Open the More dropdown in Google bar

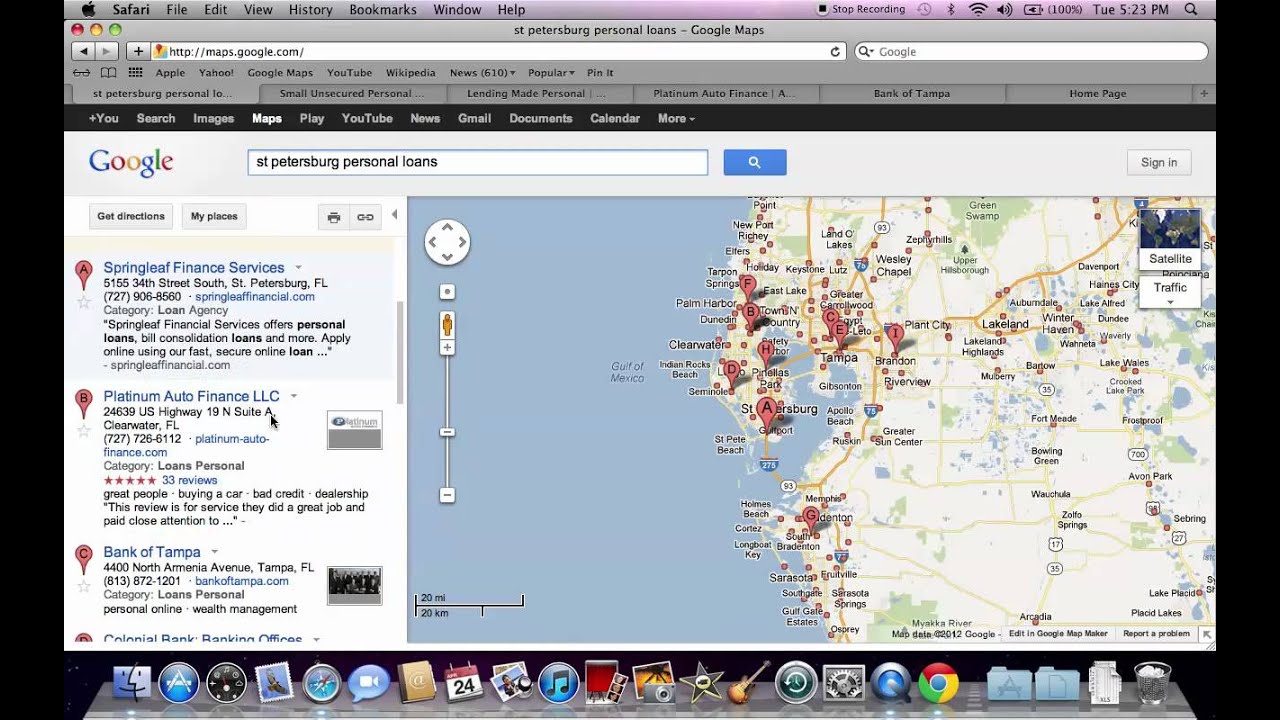[x=676, y=118]
